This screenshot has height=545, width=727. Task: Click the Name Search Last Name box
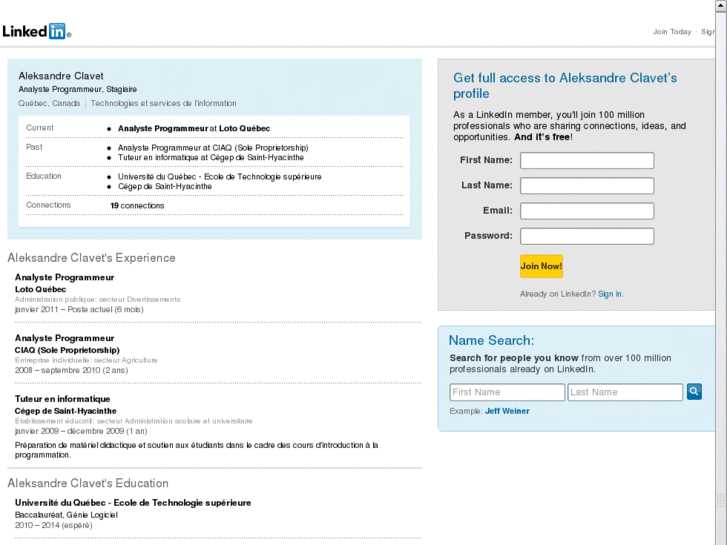click(x=625, y=392)
